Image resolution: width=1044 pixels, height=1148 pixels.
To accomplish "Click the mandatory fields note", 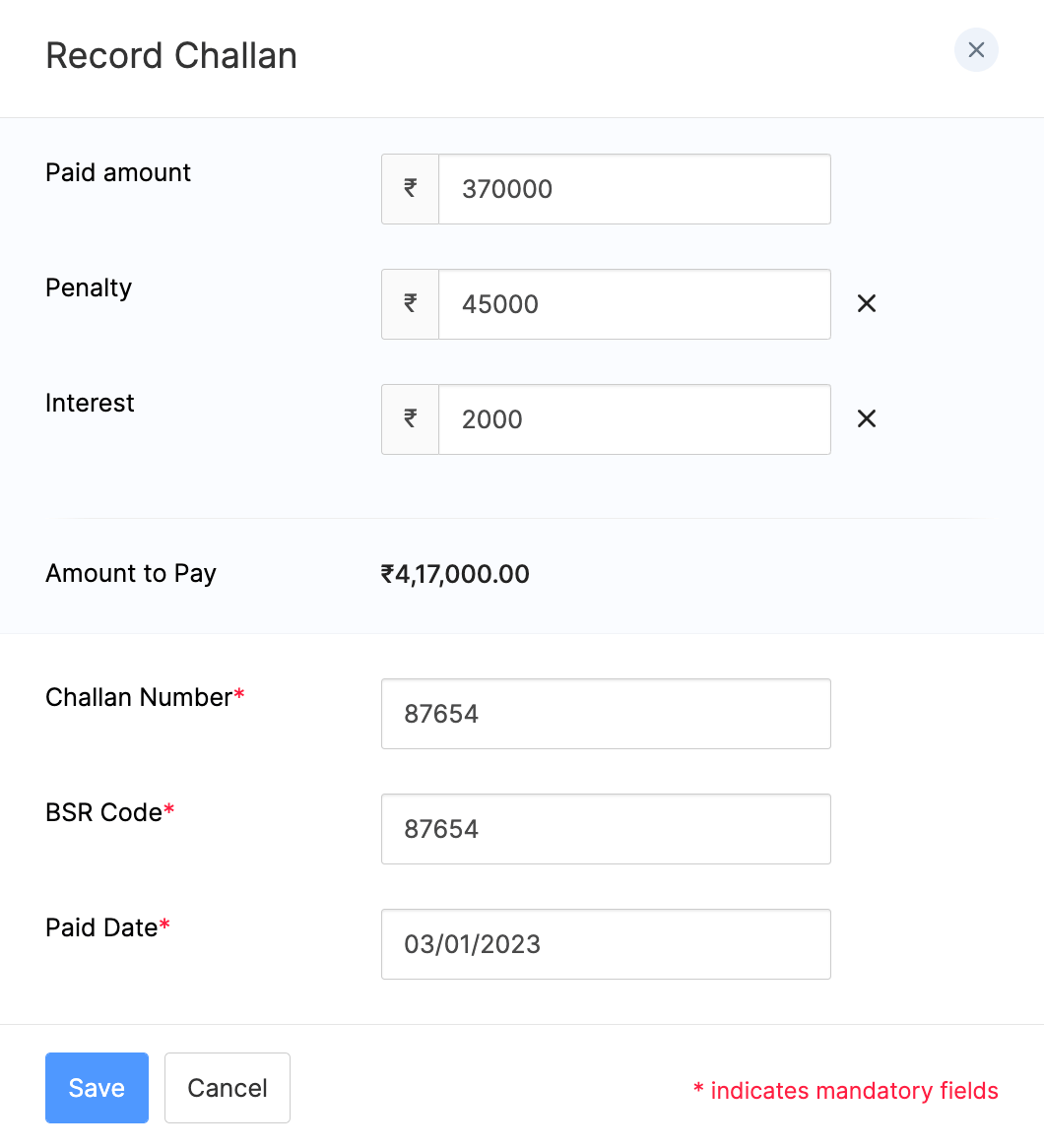I will (846, 1091).
